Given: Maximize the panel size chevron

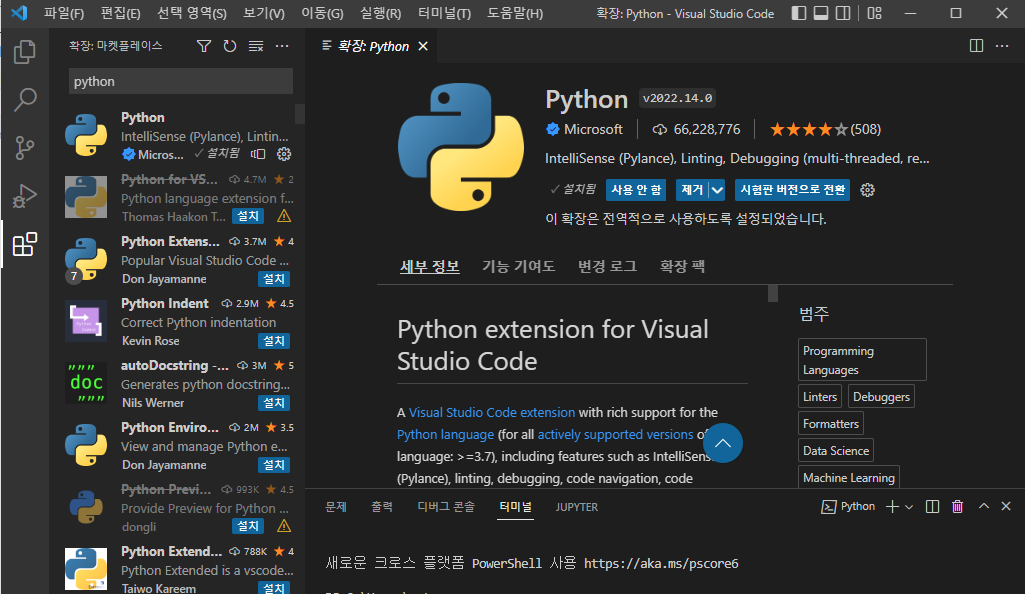Looking at the screenshot, I should [x=984, y=506].
